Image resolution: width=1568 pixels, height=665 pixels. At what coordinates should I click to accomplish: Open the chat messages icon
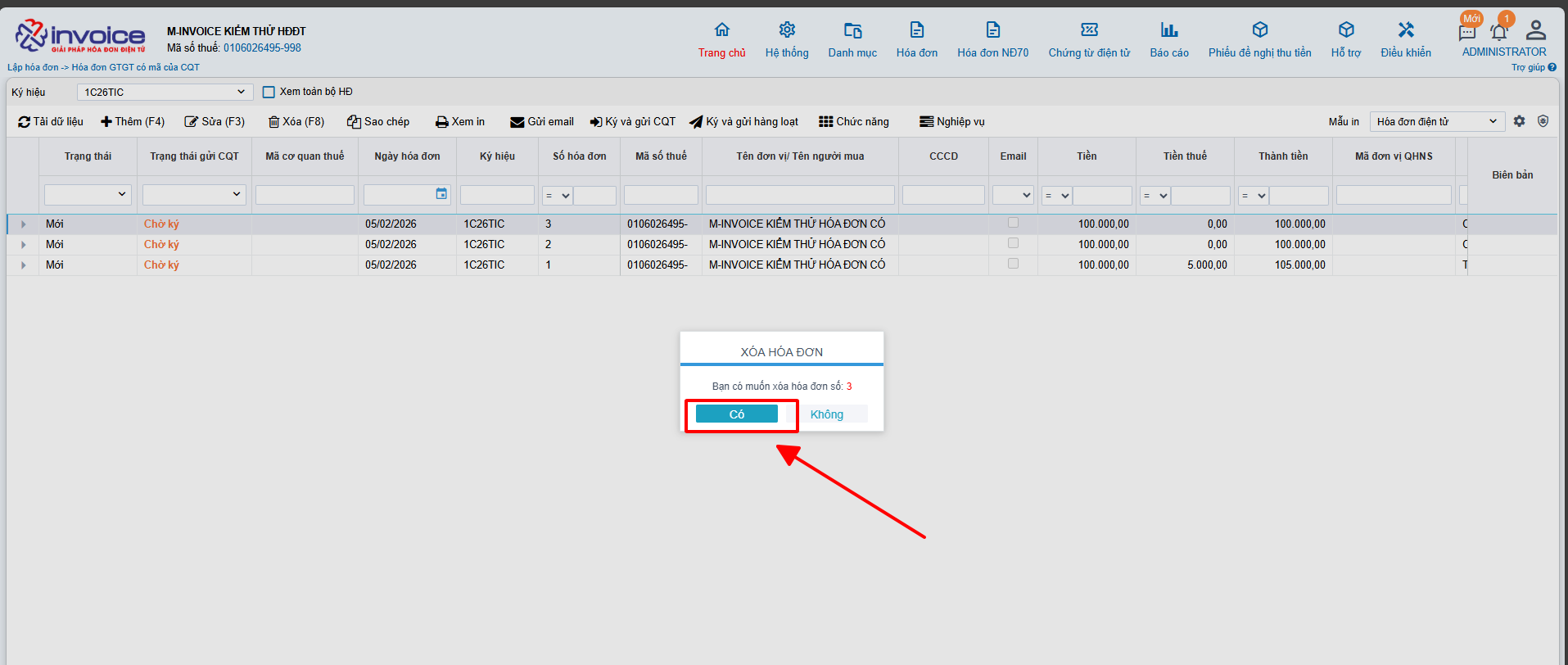[x=1466, y=33]
